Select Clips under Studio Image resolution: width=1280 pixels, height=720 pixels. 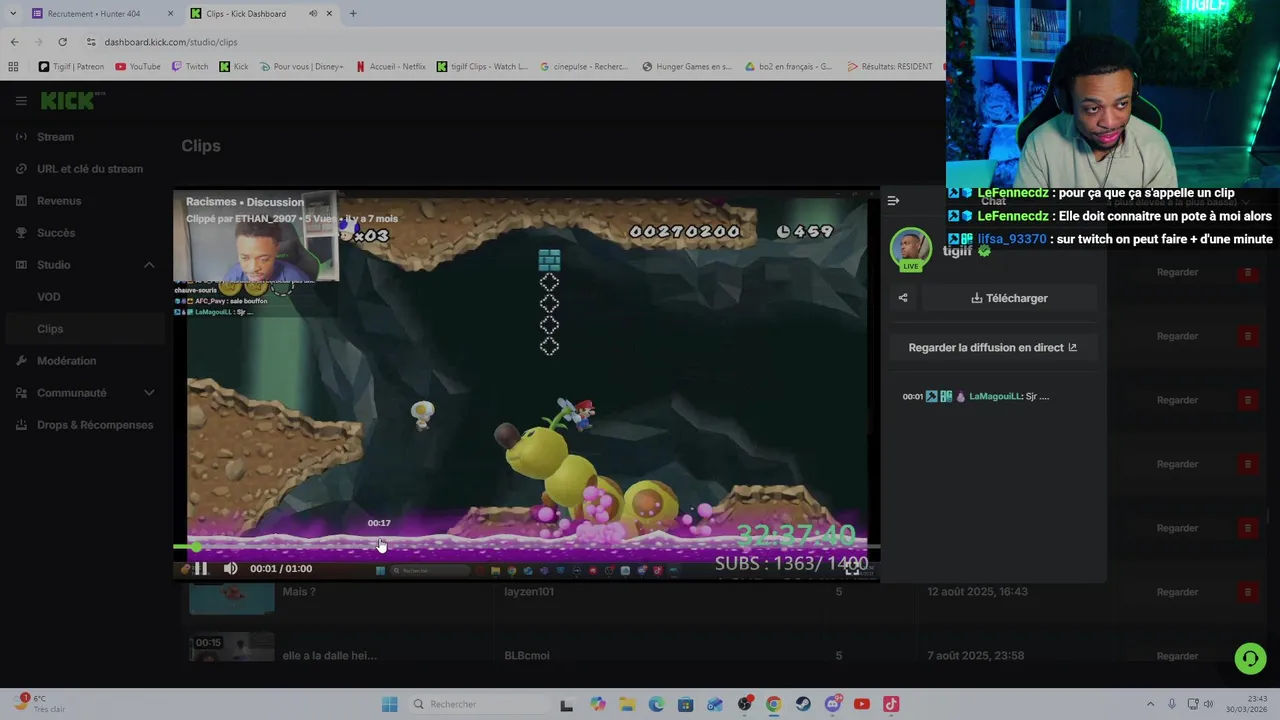coord(83,329)
